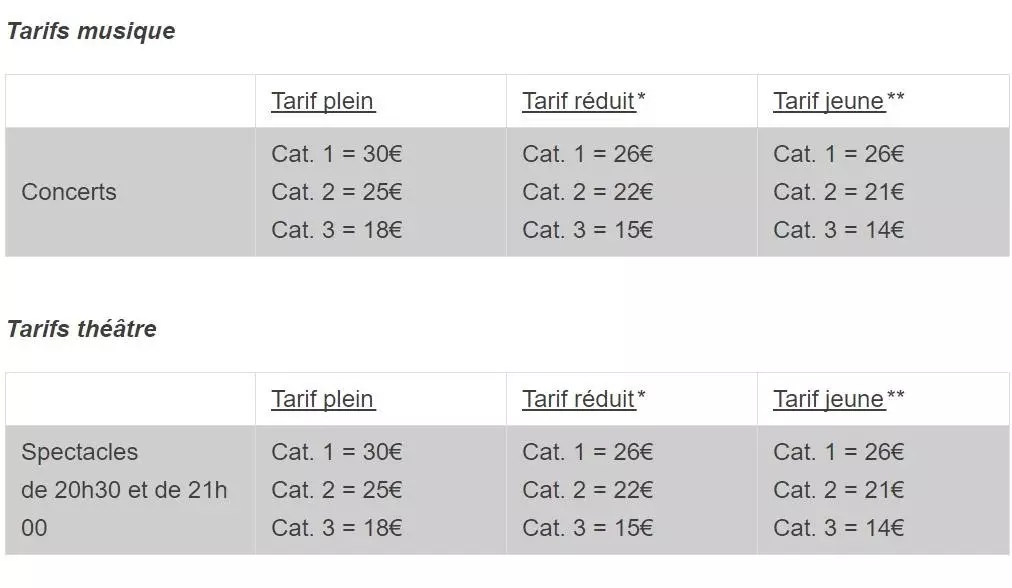Open the Tarif réduit link under Tarifs musique
This screenshot has width=1012, height=588.
(x=578, y=101)
